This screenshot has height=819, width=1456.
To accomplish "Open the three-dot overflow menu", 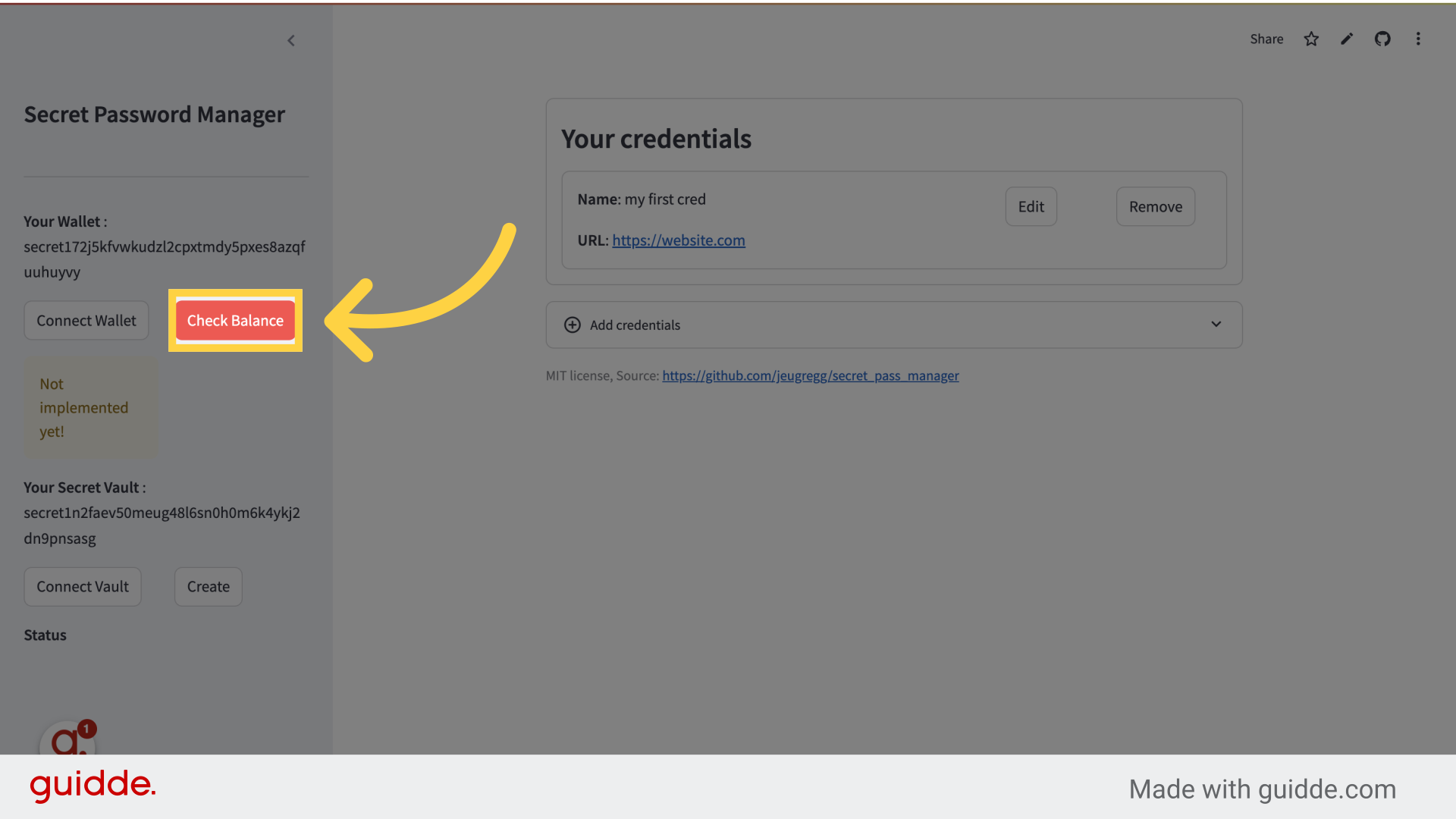I will (x=1418, y=39).
